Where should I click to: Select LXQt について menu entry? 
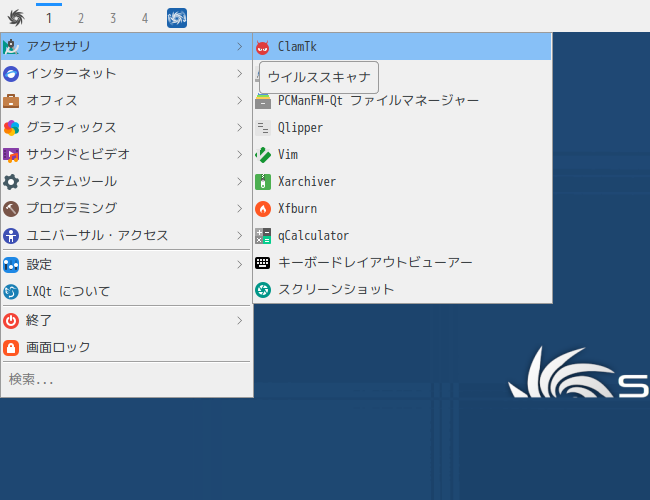coord(126,291)
